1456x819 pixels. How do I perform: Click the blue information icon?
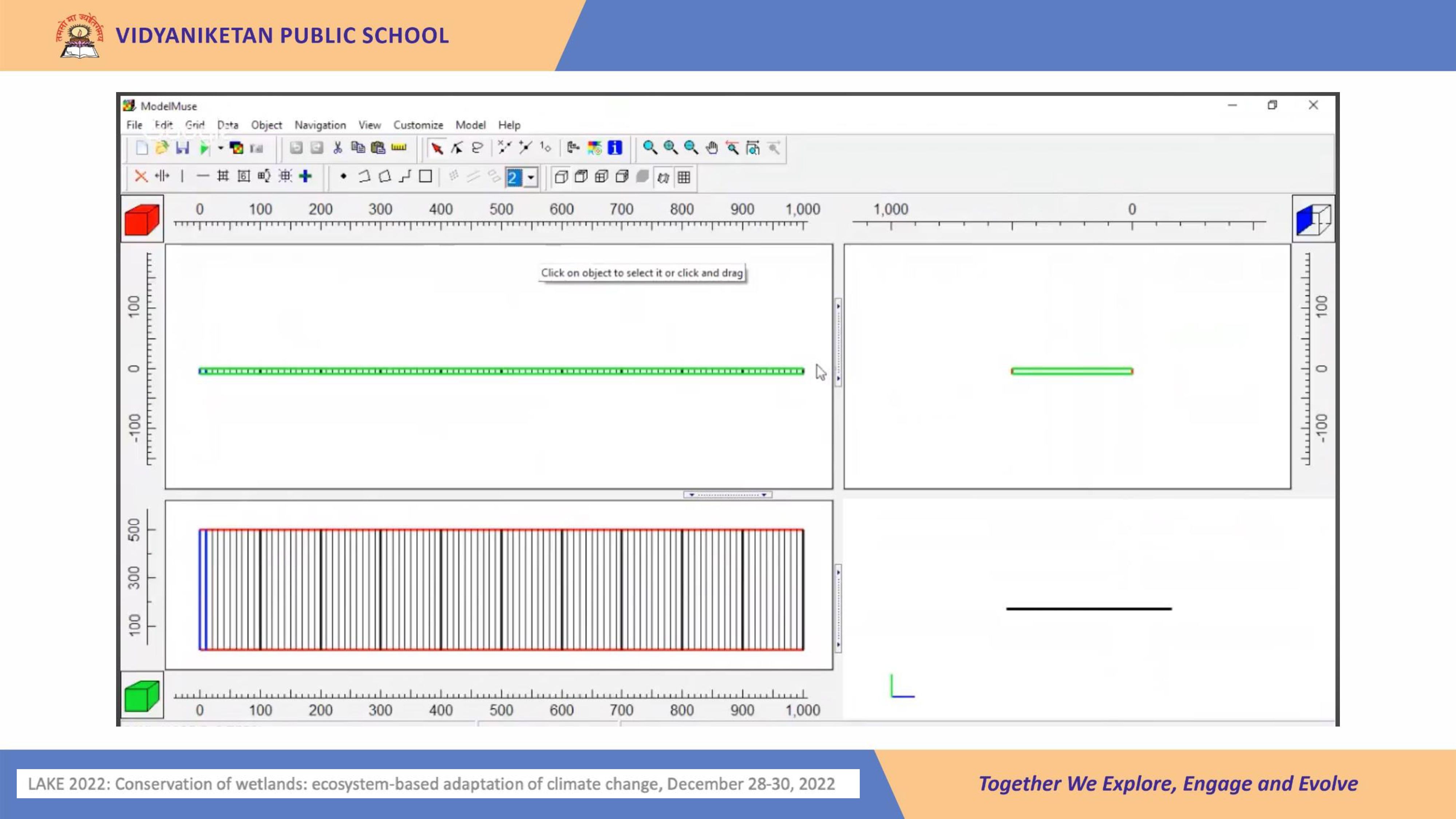click(615, 148)
